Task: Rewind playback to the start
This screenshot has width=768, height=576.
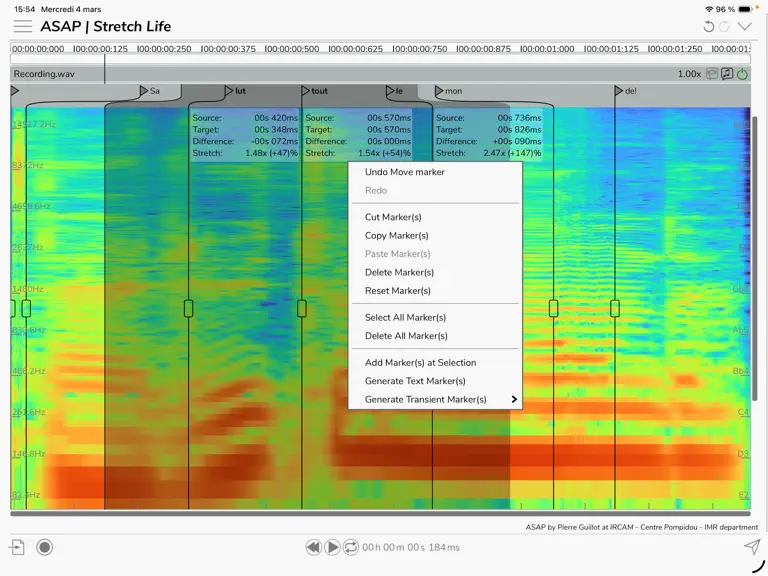Action: click(313, 547)
